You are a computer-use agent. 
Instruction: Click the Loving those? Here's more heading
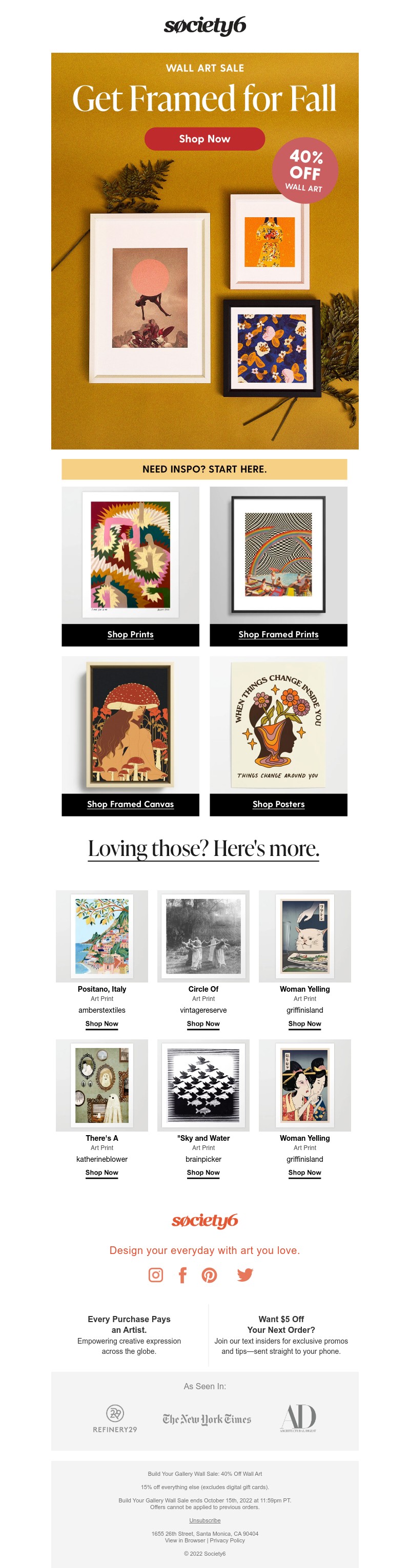[x=204, y=848]
